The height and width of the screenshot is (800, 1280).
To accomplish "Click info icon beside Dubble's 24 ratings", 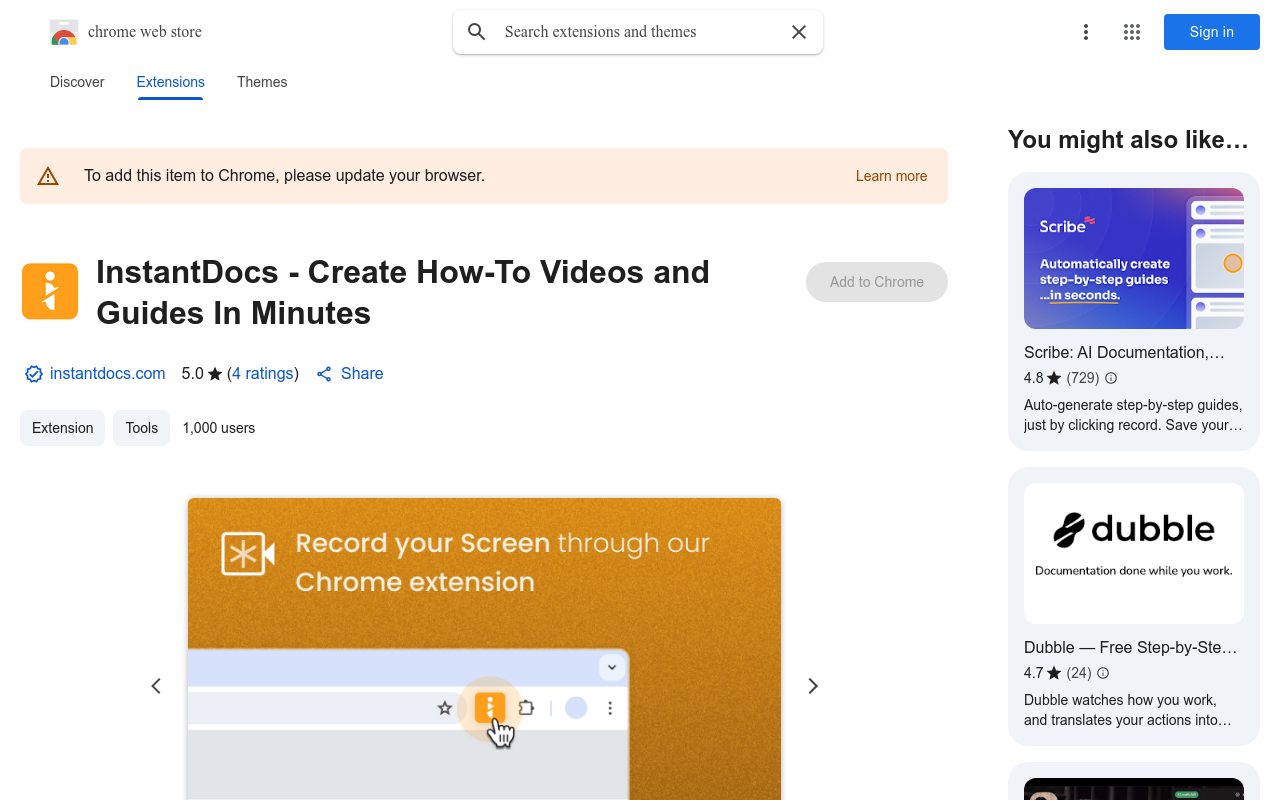I will (x=1103, y=673).
